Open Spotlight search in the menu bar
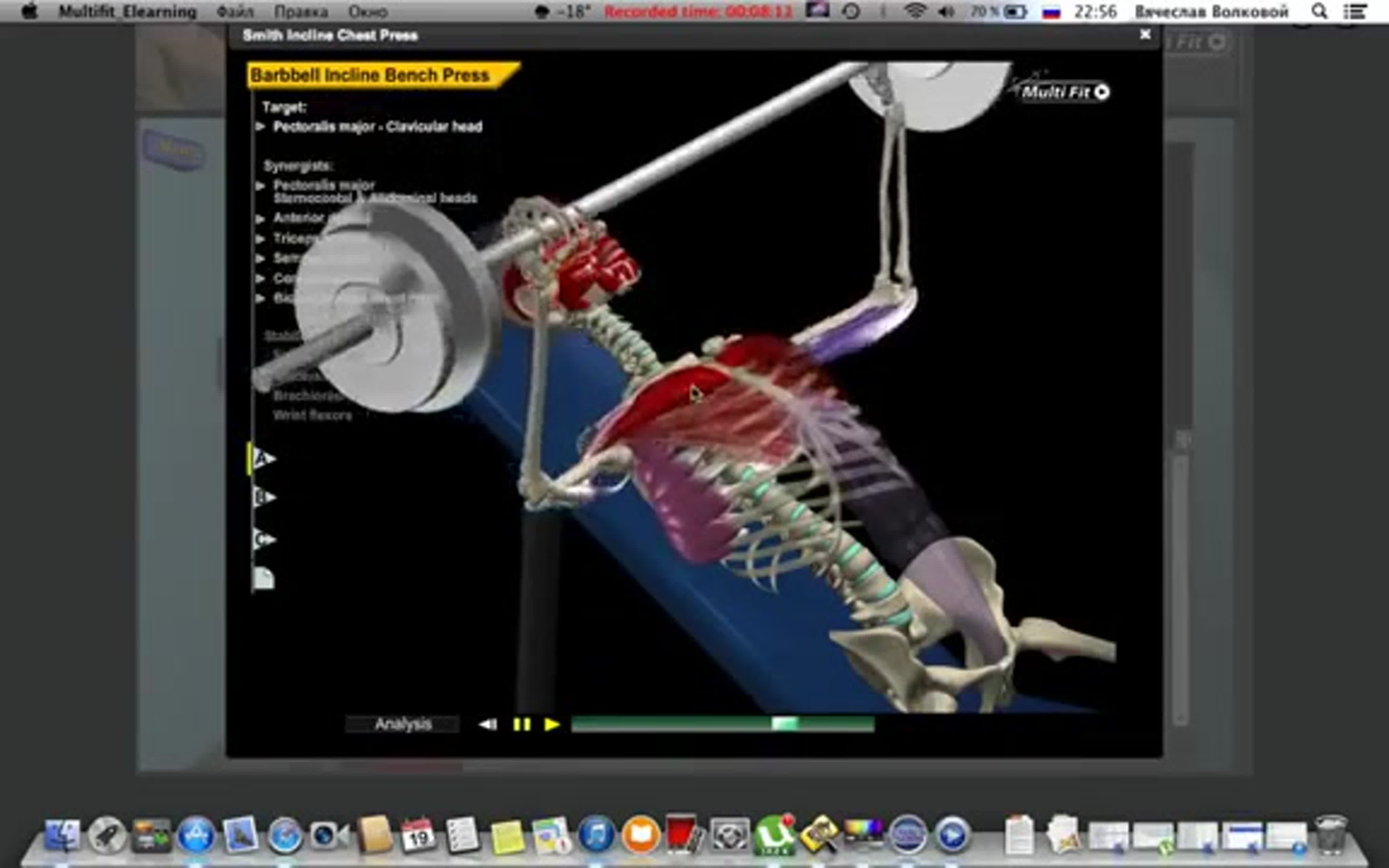The height and width of the screenshot is (868, 1389). point(1319,12)
